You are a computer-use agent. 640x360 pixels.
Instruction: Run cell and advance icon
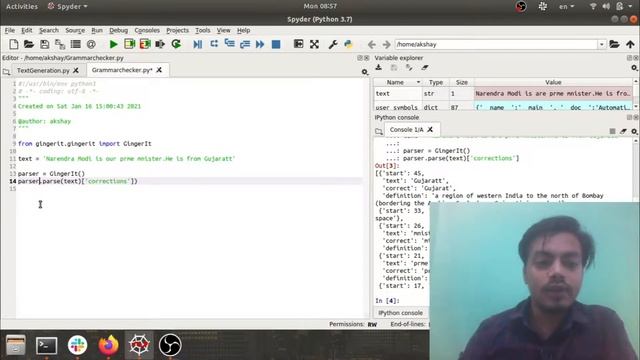coord(145,44)
